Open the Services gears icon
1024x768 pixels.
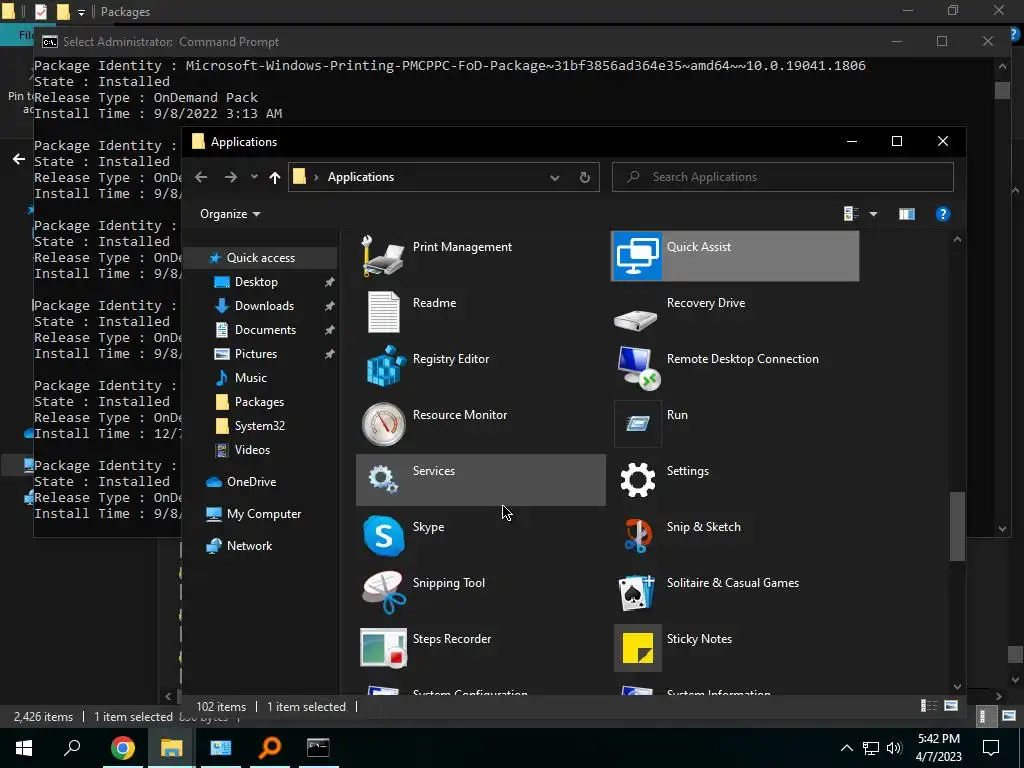coord(383,480)
